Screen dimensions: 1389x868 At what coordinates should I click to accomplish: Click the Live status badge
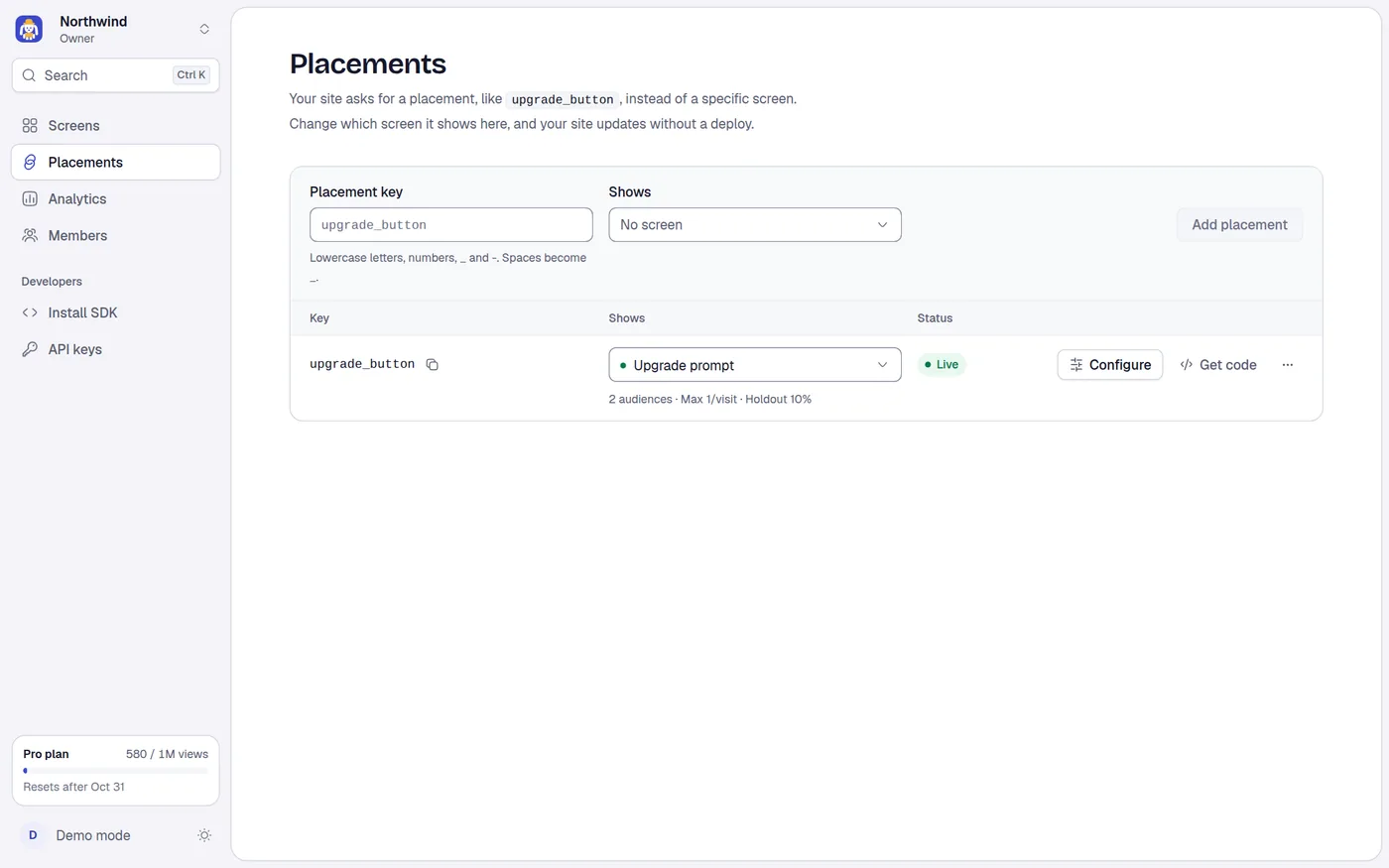(x=942, y=365)
